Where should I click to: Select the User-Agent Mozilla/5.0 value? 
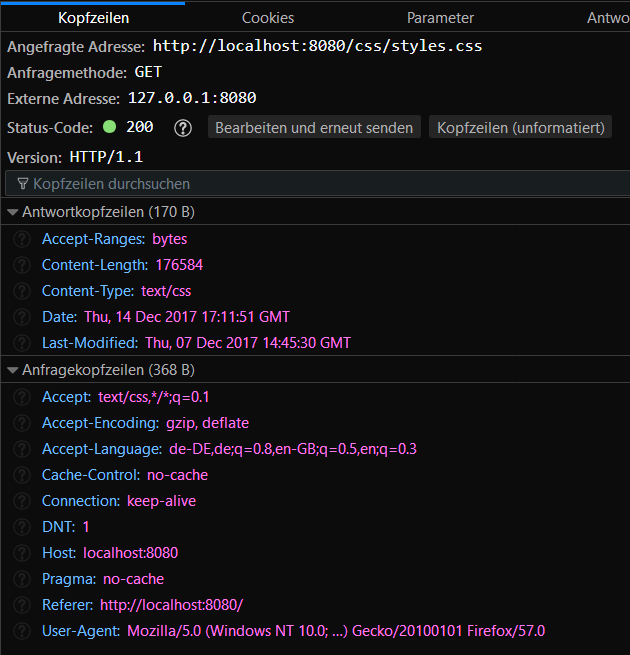[336, 631]
